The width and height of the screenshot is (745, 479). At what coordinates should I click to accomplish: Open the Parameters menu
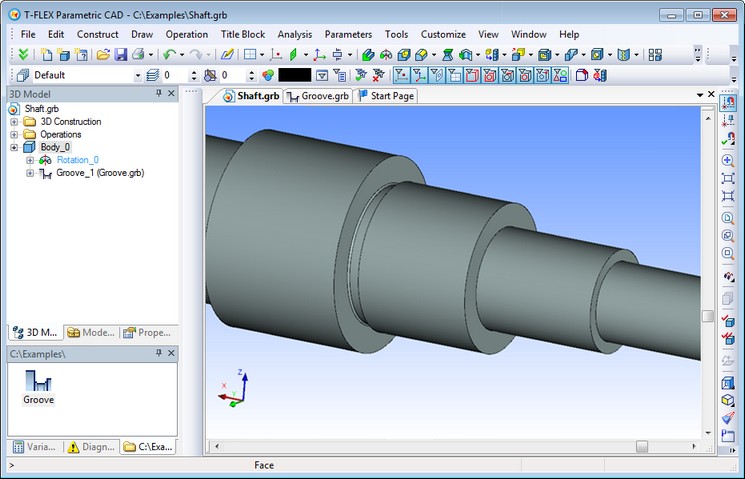pos(348,34)
